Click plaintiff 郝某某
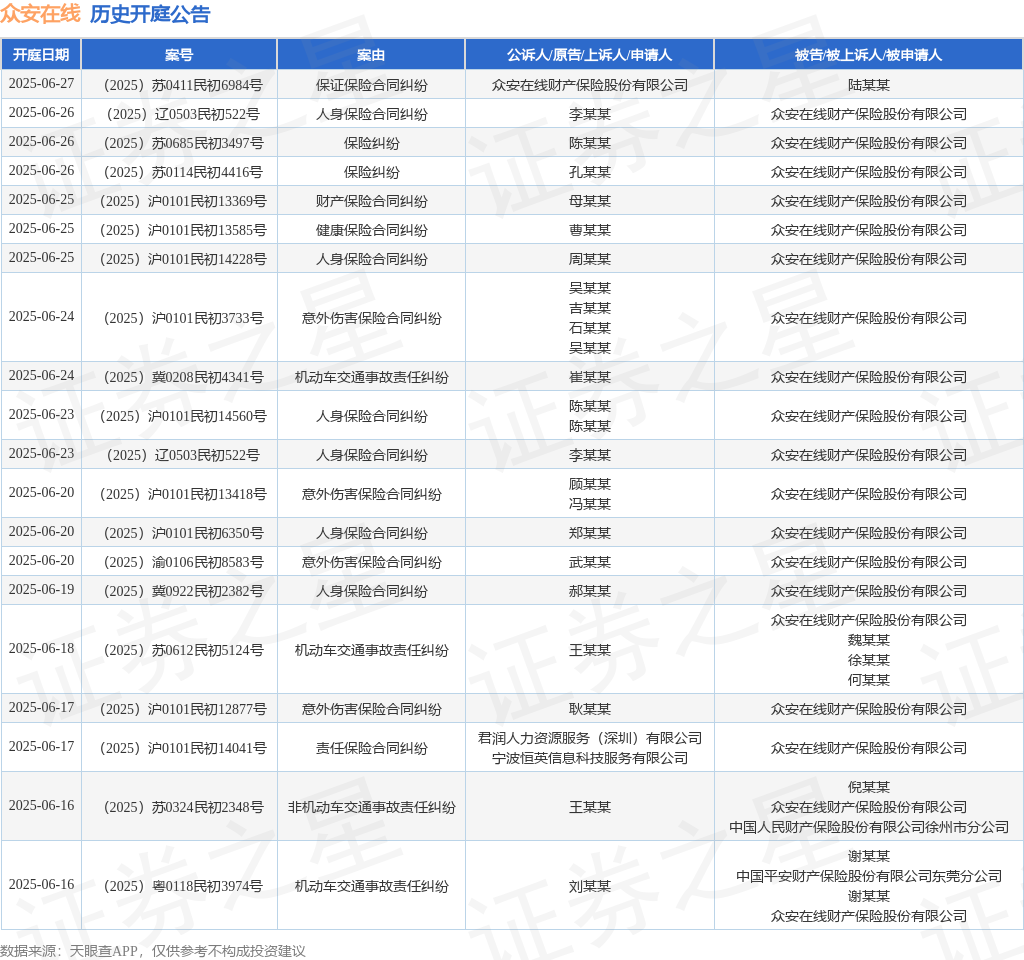 coord(590,591)
